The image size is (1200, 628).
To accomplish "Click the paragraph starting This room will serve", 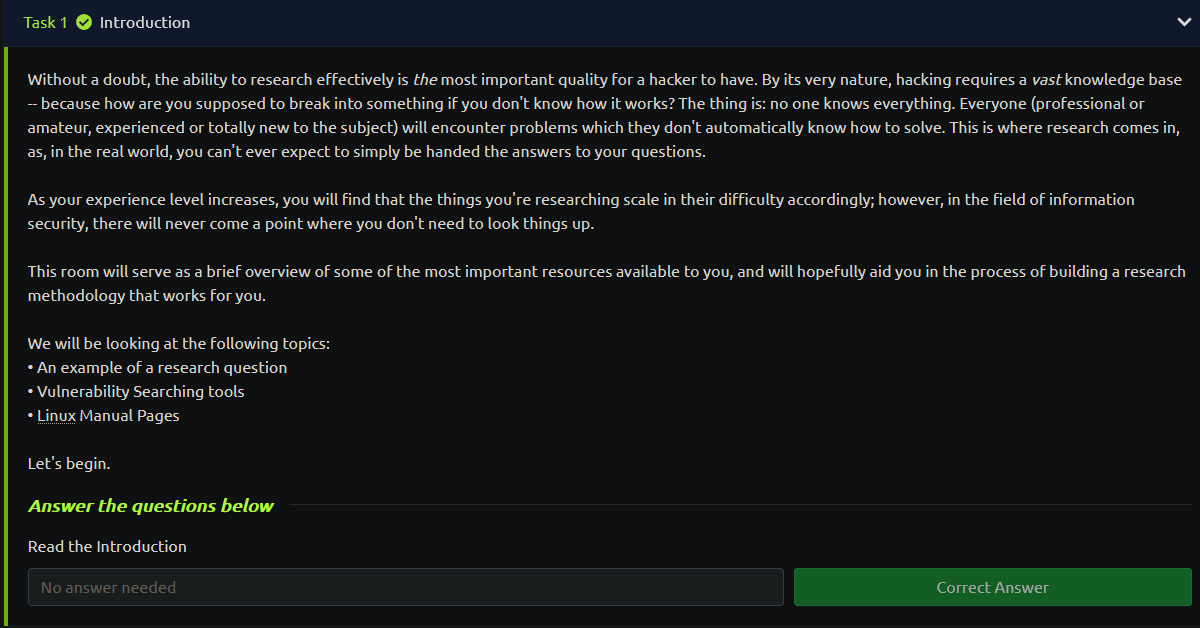I will 607,284.
